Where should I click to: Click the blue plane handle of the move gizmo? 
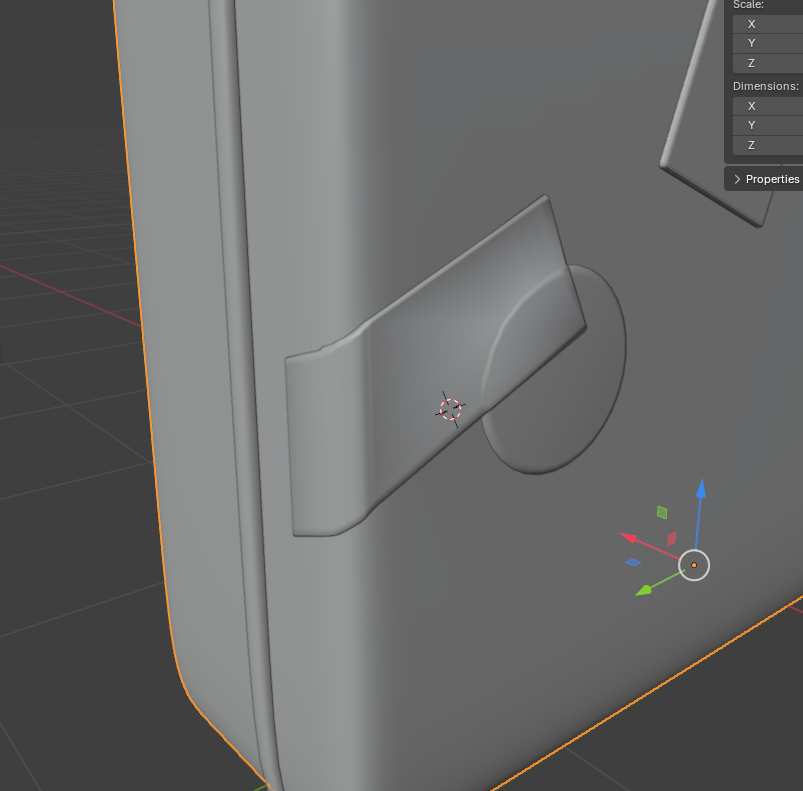tap(633, 562)
